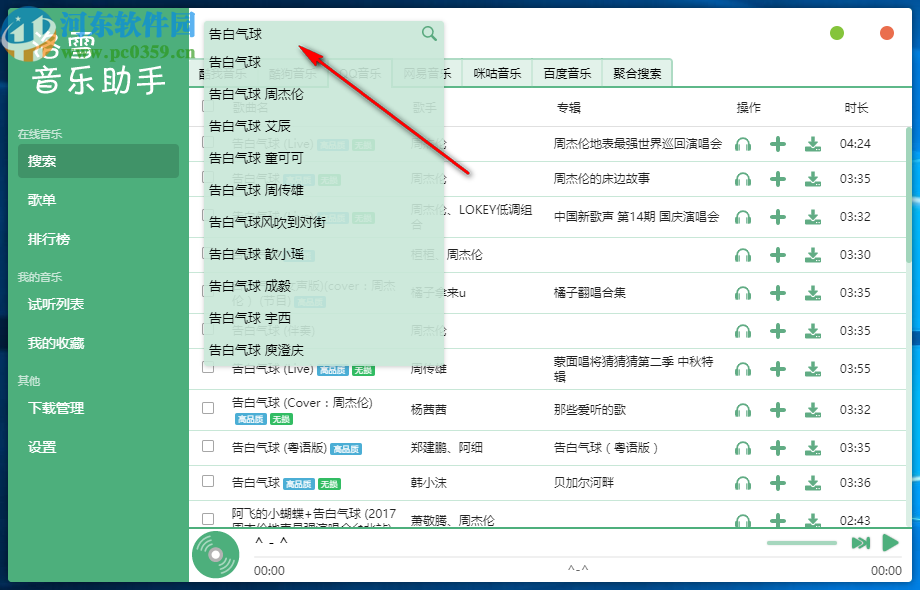Skip to next track in player
This screenshot has width=920, height=590.
click(861, 543)
